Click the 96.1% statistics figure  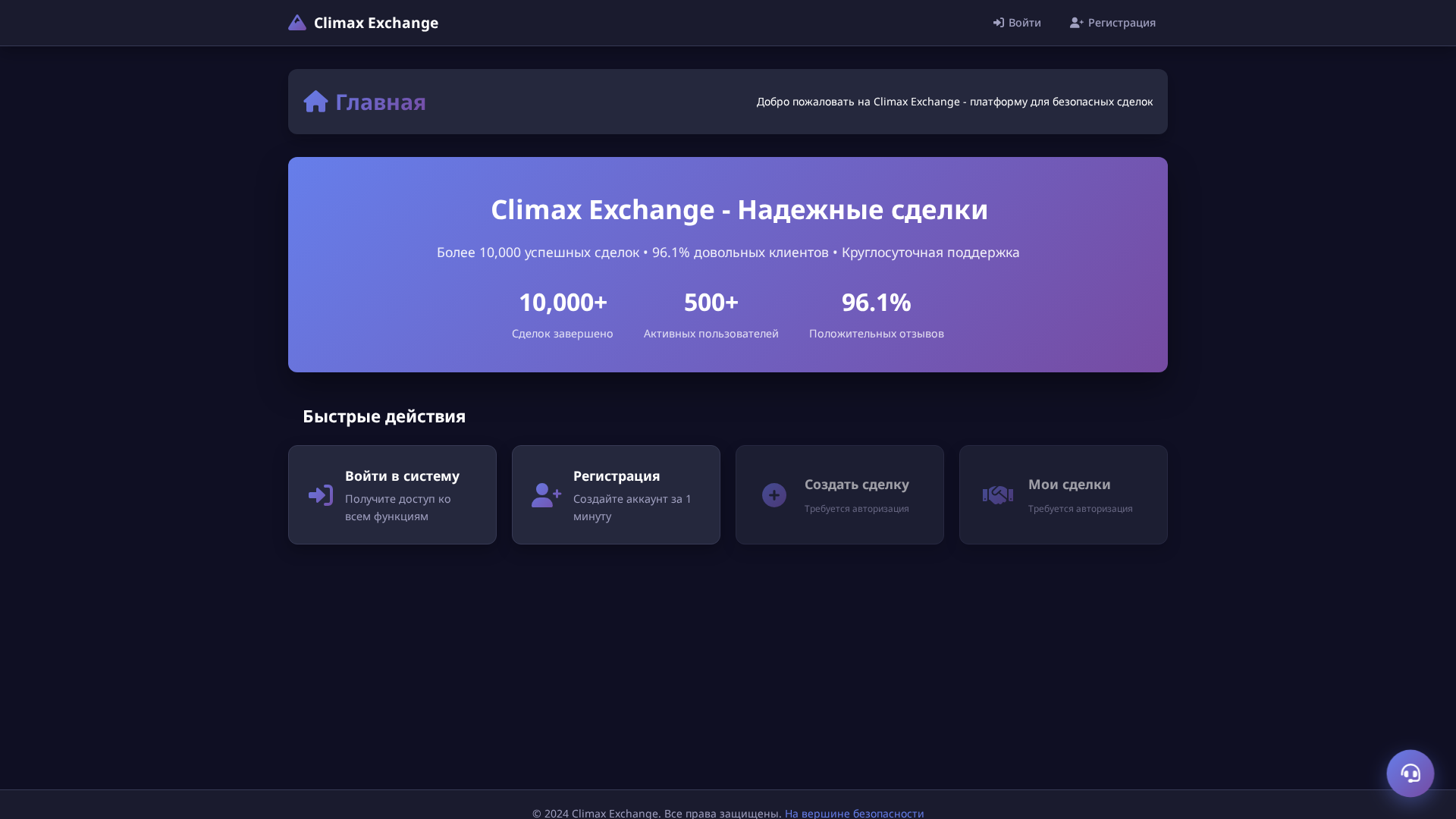tap(876, 302)
